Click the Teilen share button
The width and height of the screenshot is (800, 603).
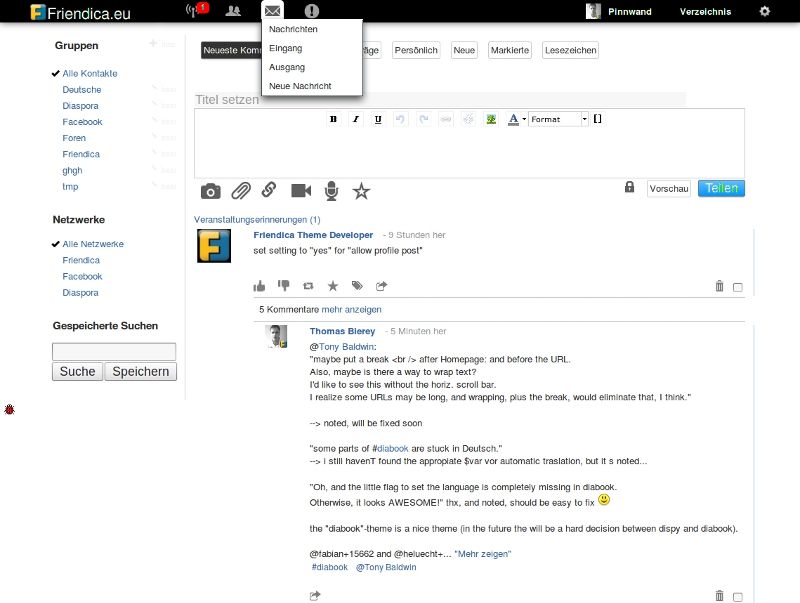(x=721, y=188)
